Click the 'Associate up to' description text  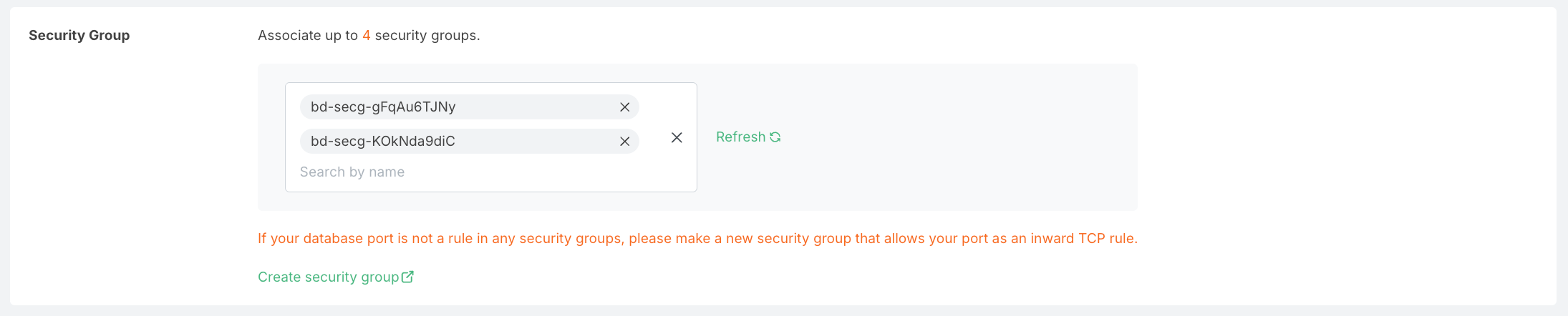pyautogui.click(x=308, y=36)
